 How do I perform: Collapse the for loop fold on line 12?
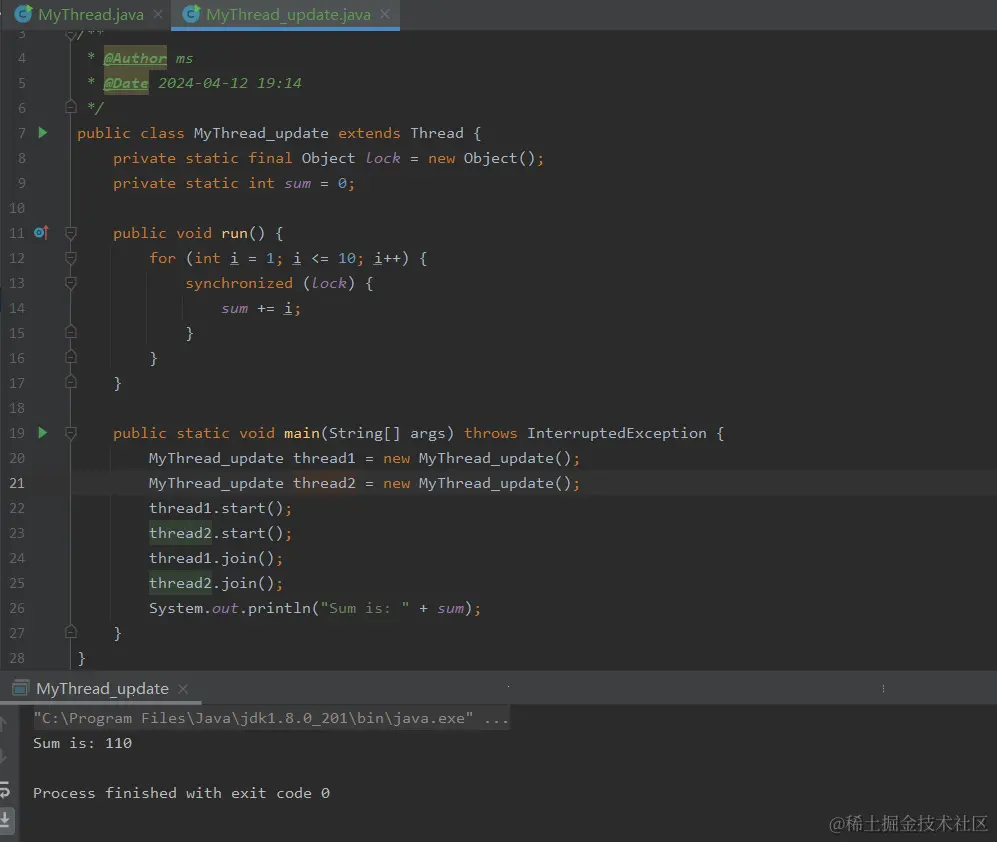click(71, 258)
